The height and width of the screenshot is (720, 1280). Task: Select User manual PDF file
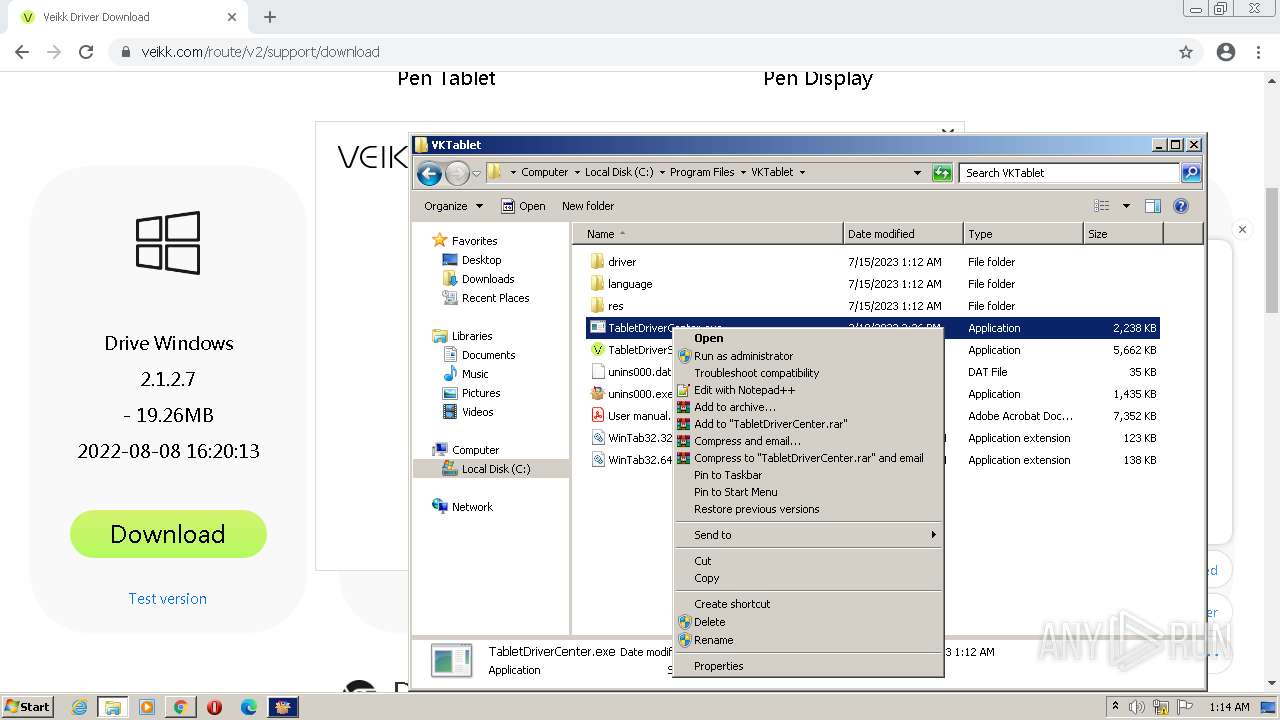(630, 416)
